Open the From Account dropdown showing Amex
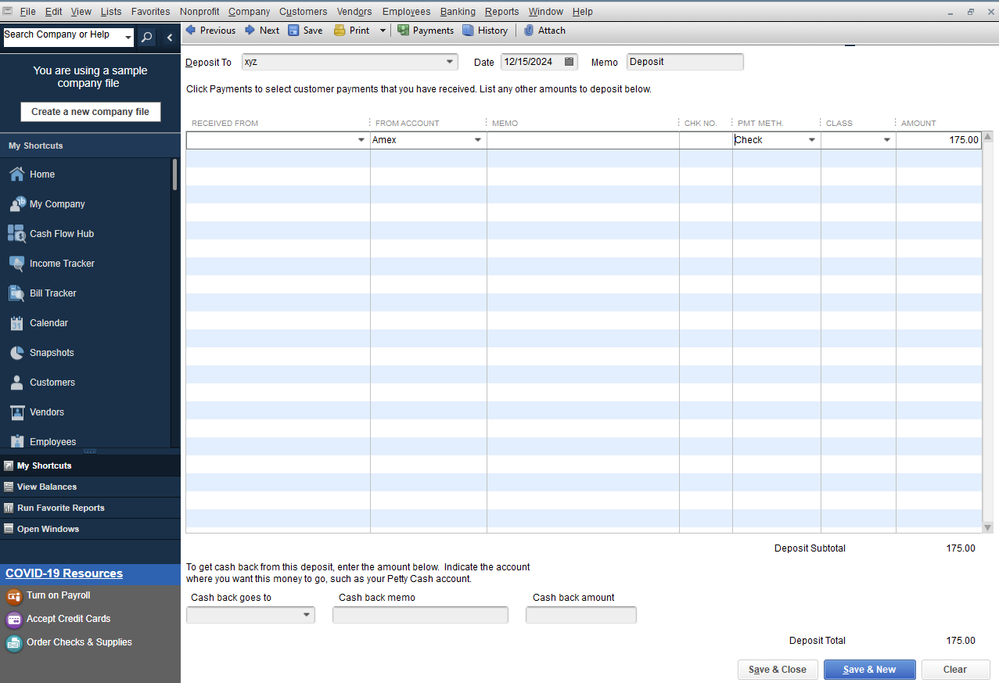Image resolution: width=999 pixels, height=683 pixels. pyautogui.click(x=477, y=140)
